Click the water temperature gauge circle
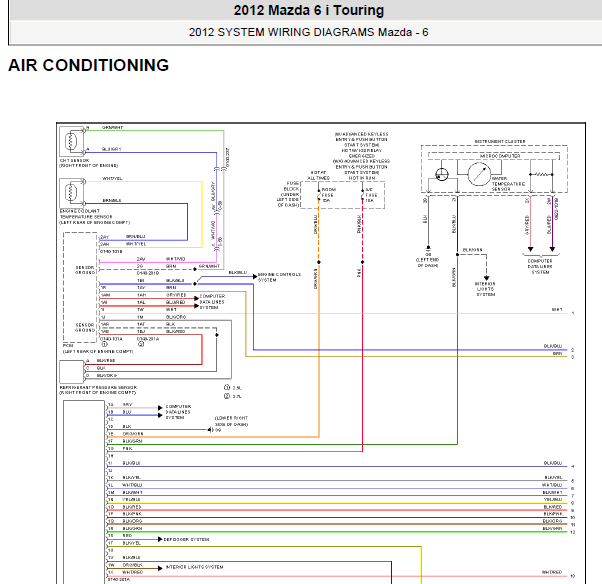Image resolution: width=602 pixels, height=584 pixels. [x=479, y=174]
